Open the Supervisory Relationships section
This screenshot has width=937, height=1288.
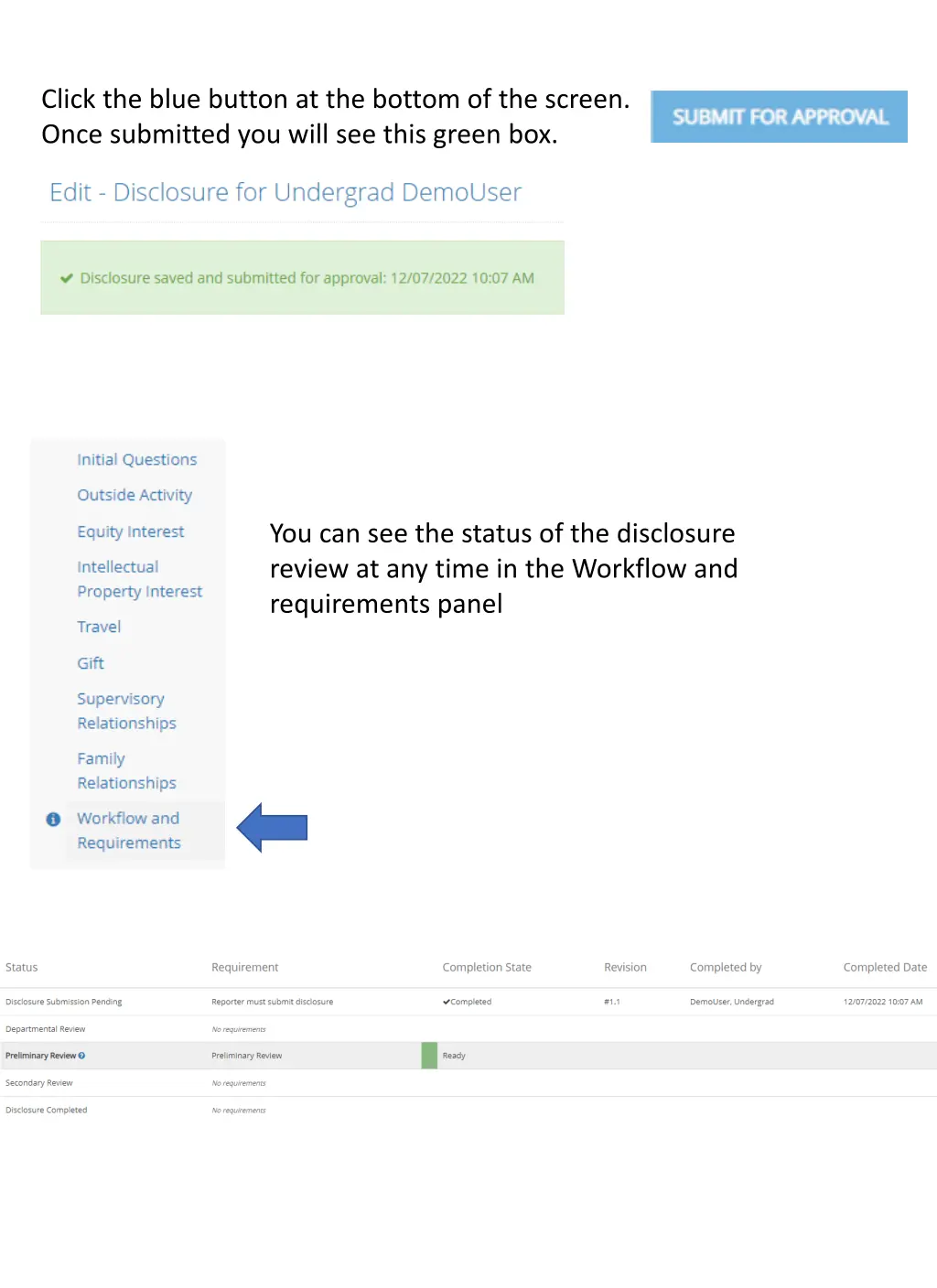click(127, 711)
